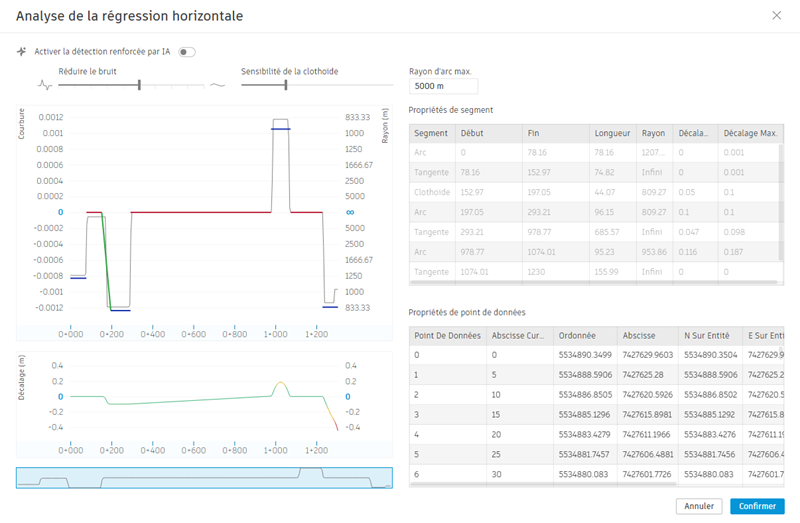Click the AI sparkle icon

[x=21, y=52]
